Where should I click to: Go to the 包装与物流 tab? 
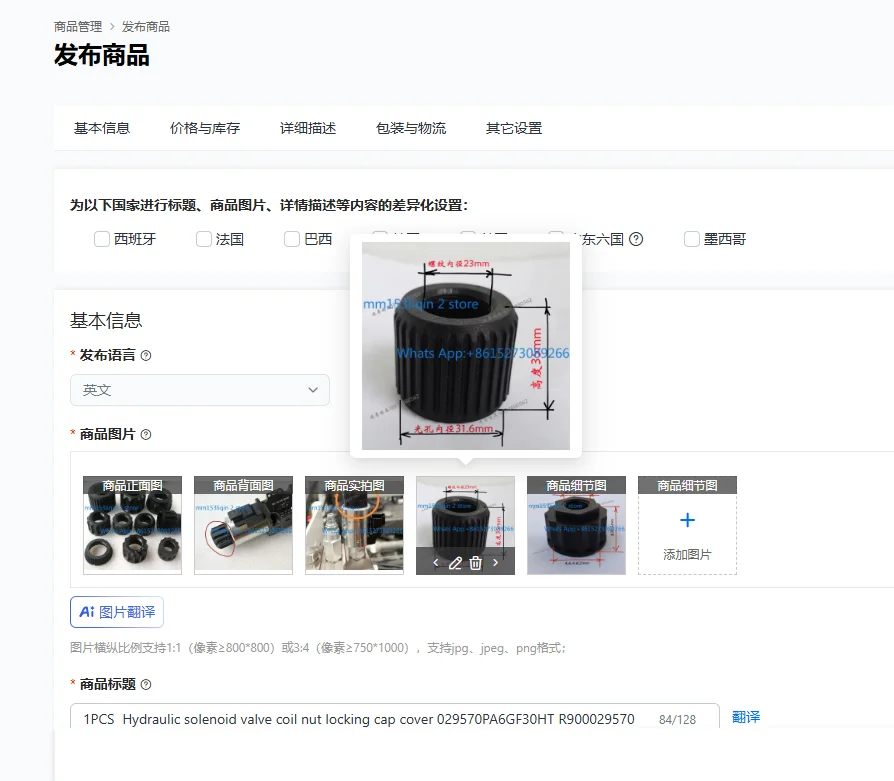(x=411, y=128)
